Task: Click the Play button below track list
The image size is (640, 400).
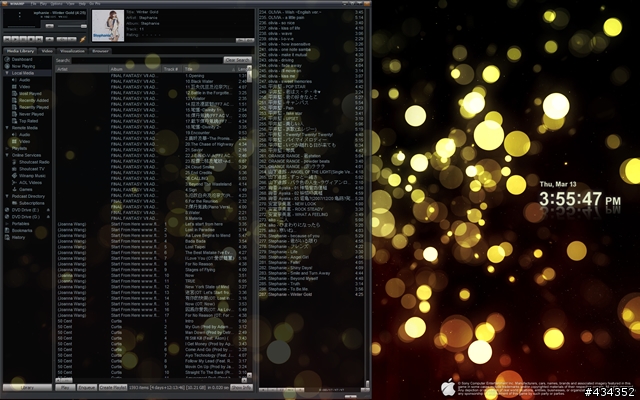Action: [65, 387]
